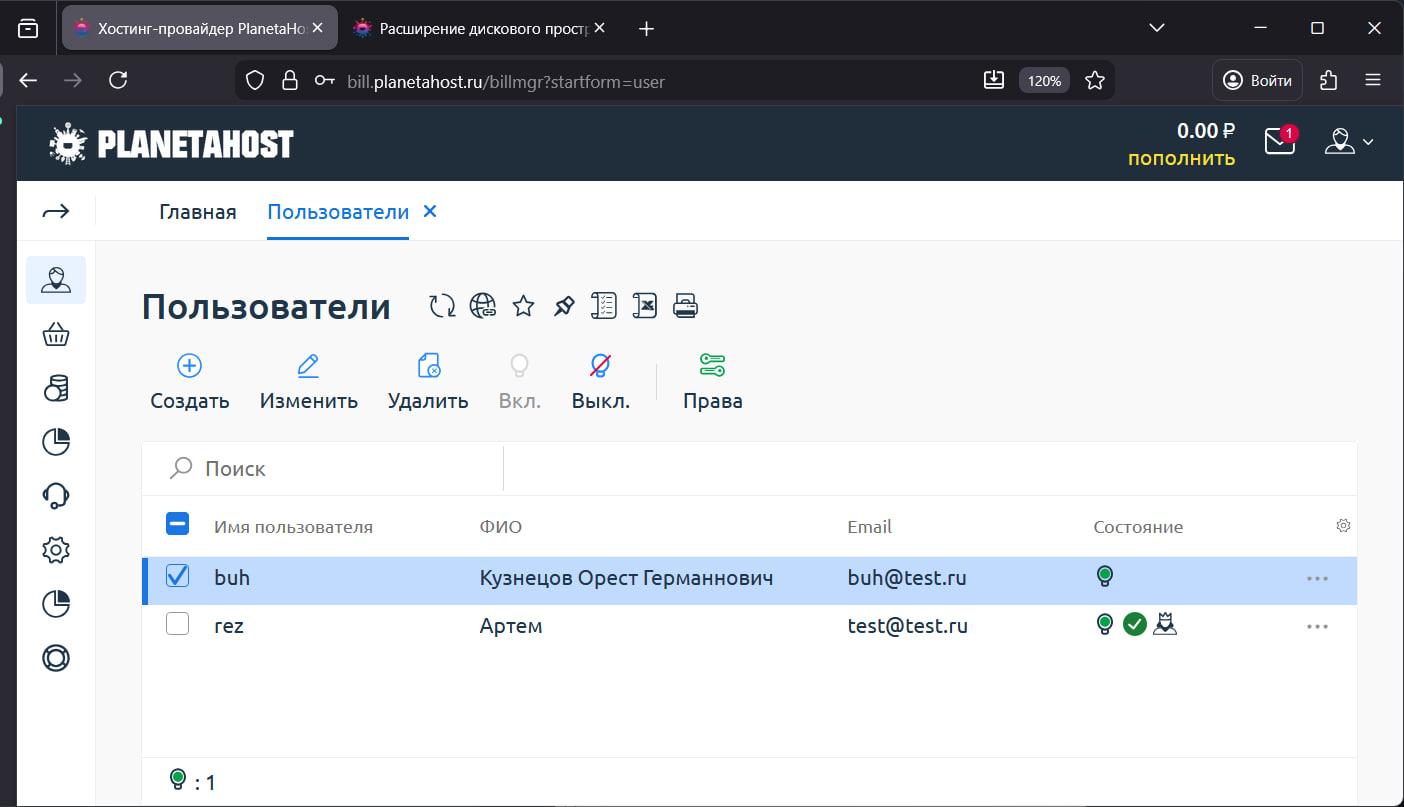The height and width of the screenshot is (807, 1404).
Task: Add Пользователи page to favorites star
Action: coord(523,305)
